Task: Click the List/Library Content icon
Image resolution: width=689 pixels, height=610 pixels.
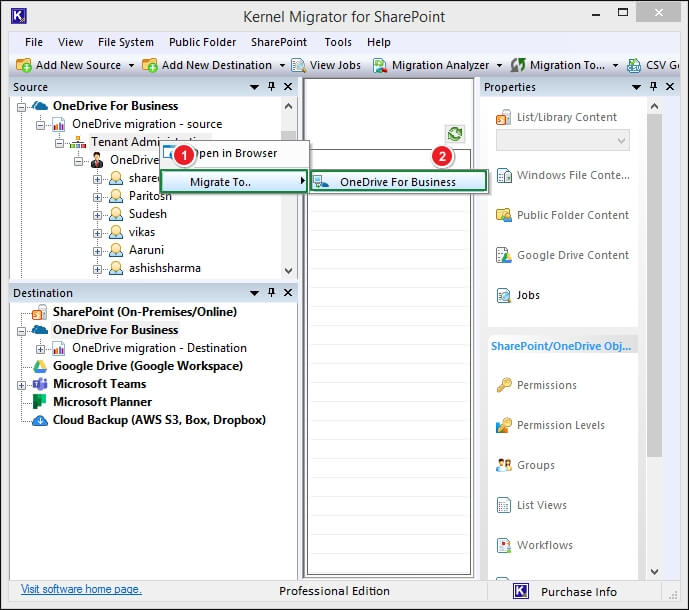Action: coord(504,117)
